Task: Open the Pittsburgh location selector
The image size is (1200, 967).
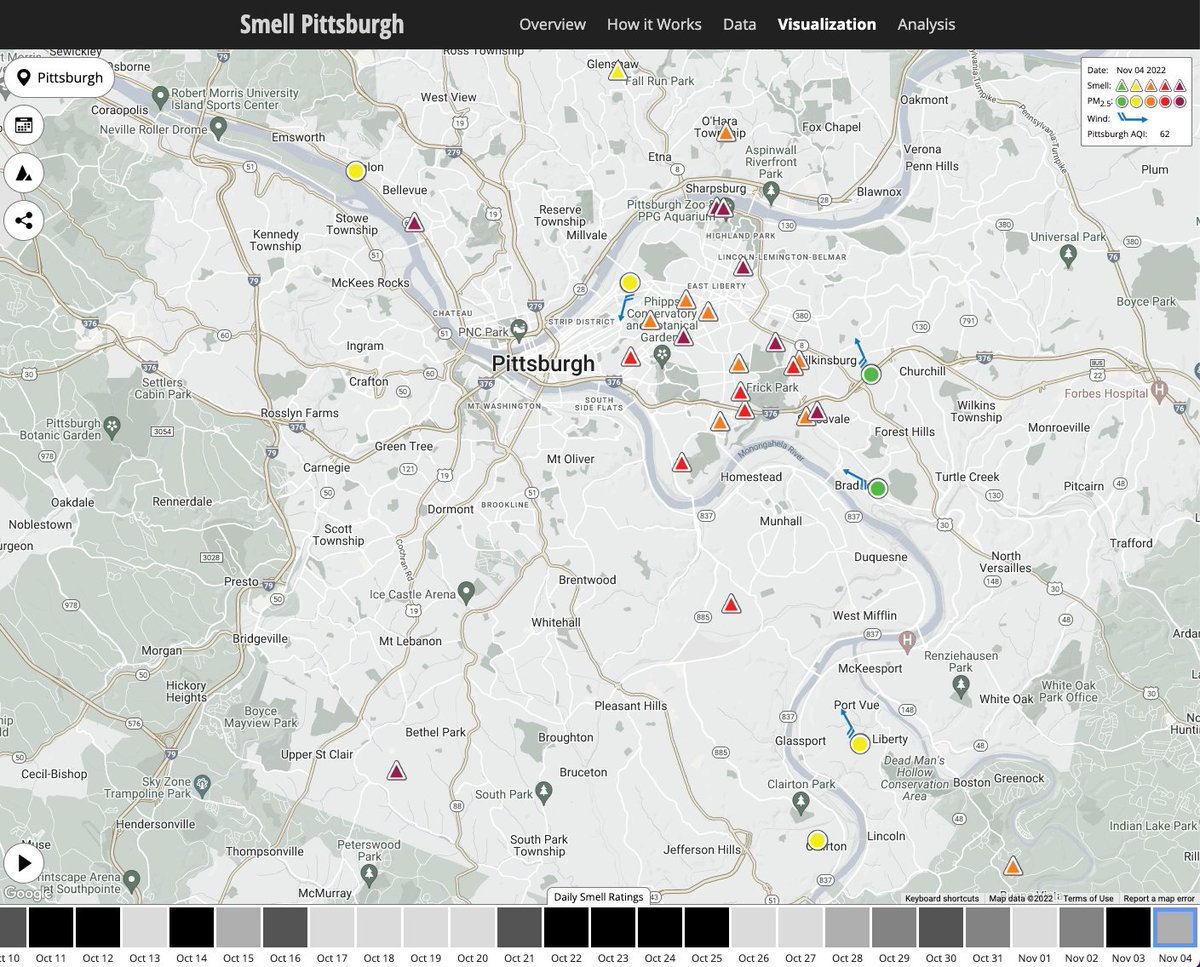Action: 59,77
